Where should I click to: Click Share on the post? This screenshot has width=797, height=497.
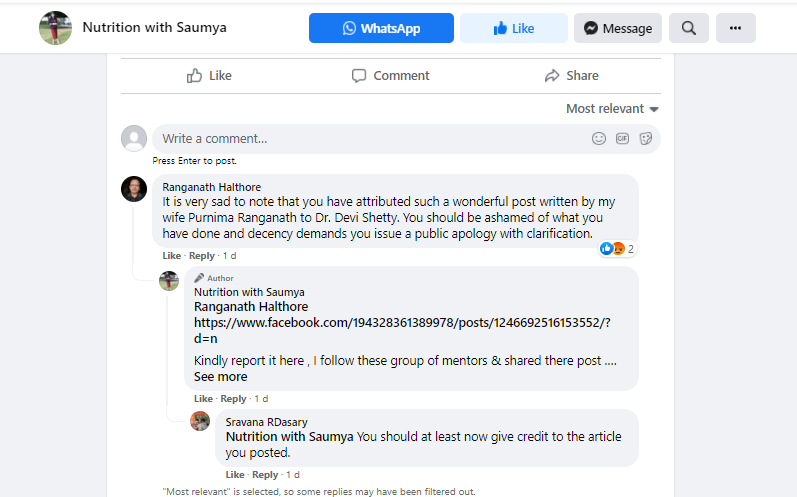coord(571,76)
